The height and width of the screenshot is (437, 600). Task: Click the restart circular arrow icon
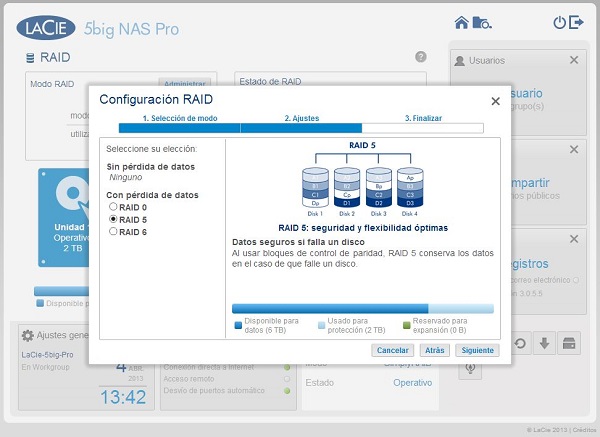point(520,343)
